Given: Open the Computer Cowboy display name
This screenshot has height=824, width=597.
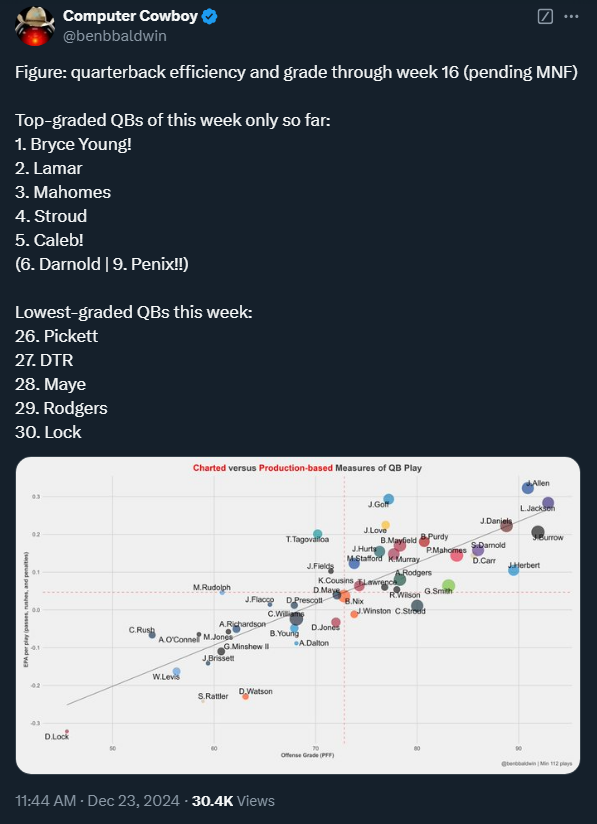Looking at the screenshot, I should click(130, 16).
